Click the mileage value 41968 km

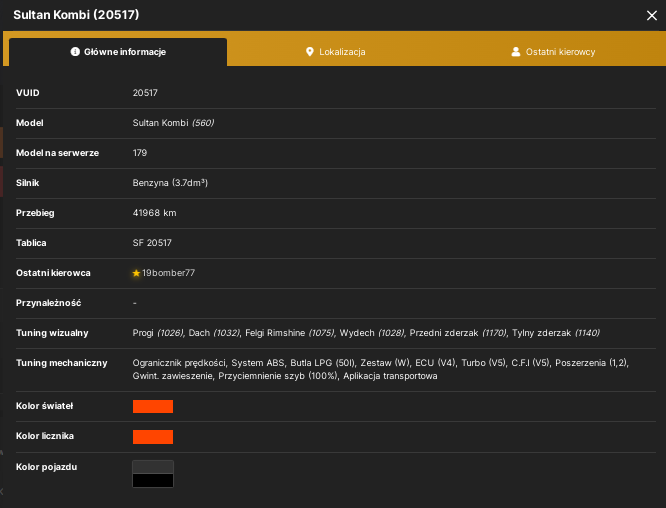pyautogui.click(x=155, y=213)
